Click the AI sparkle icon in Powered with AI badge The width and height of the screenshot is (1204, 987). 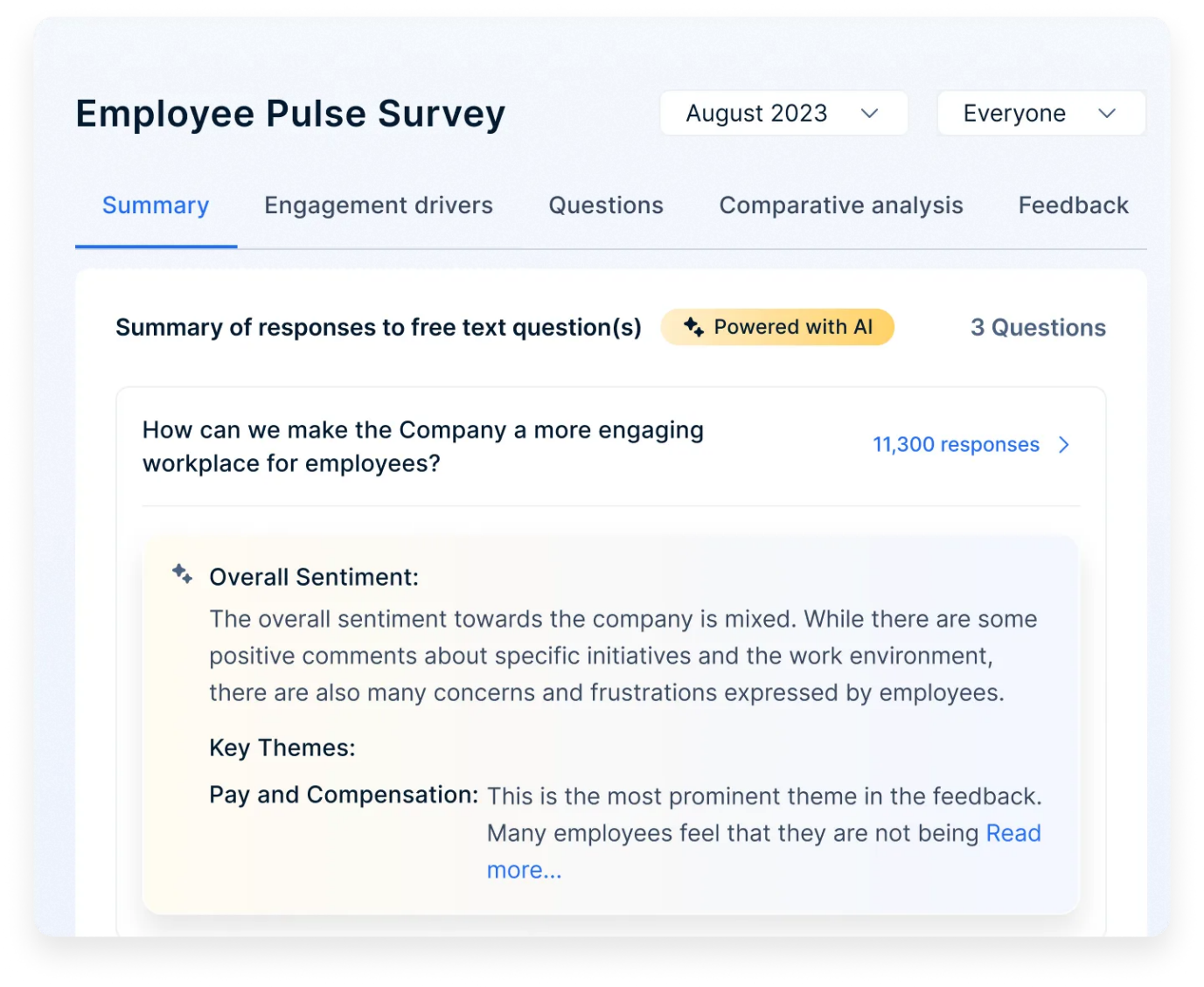click(694, 327)
